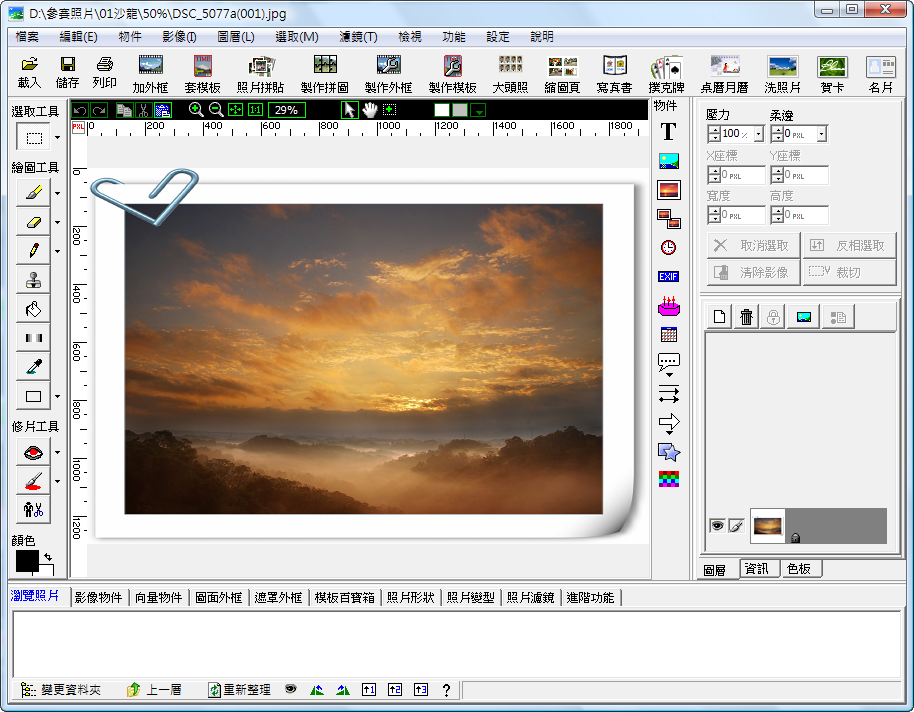
Task: Delete layer with trash can icon
Action: pyautogui.click(x=746, y=317)
